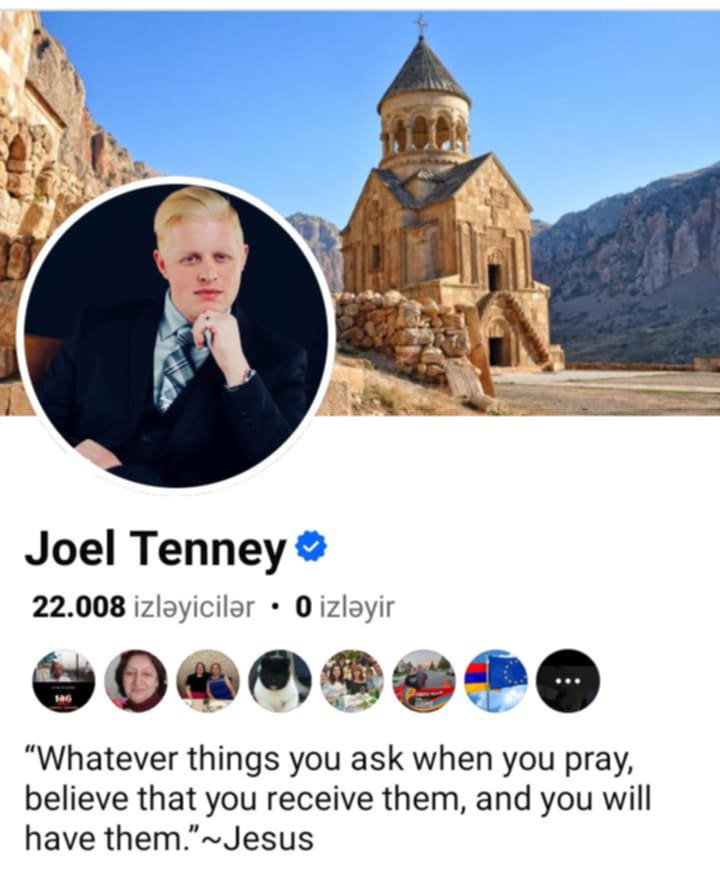Click the blue verified badge icon

click(x=311, y=547)
